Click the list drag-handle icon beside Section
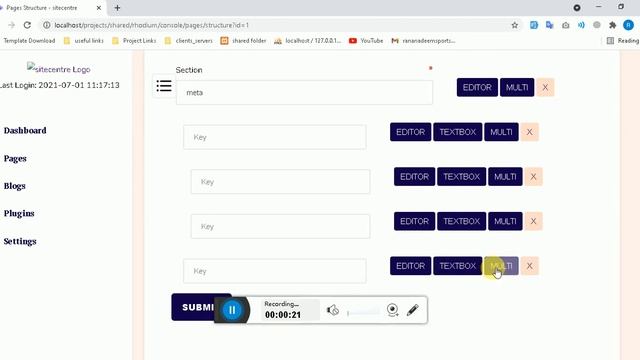The height and width of the screenshot is (360, 640). tap(164, 86)
